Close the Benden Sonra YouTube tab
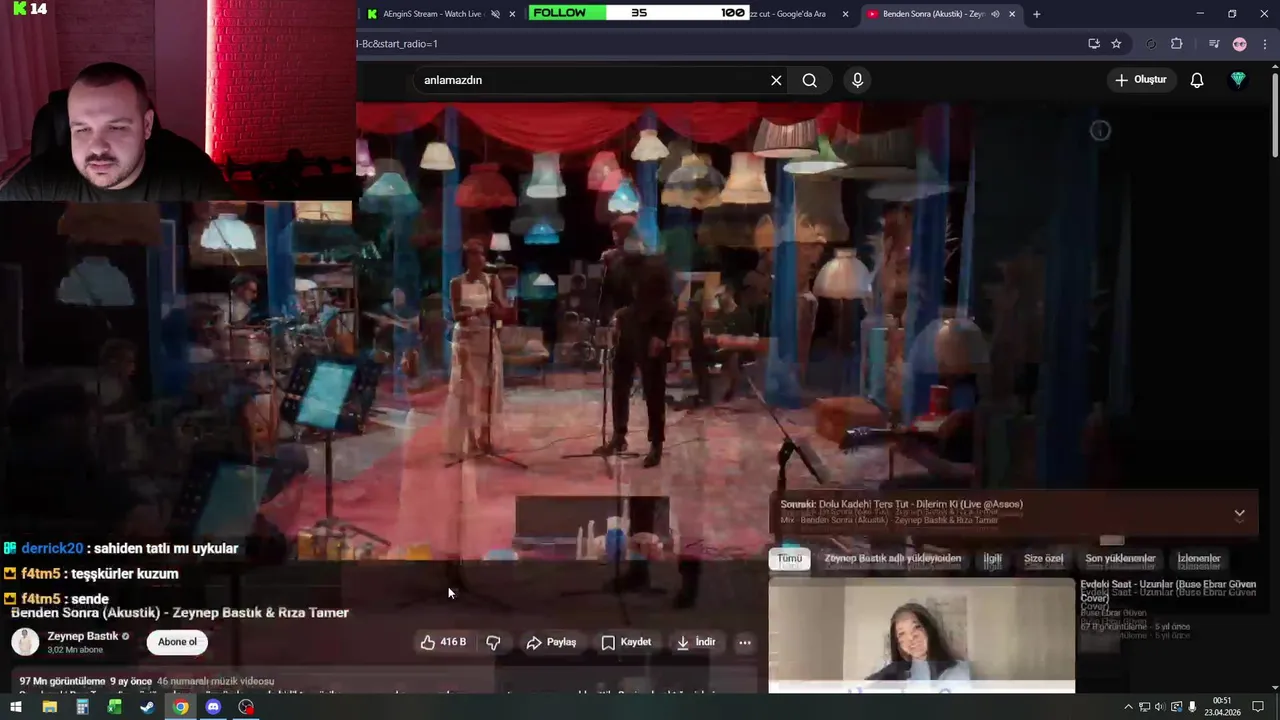The image size is (1280, 720). pos(1012,14)
